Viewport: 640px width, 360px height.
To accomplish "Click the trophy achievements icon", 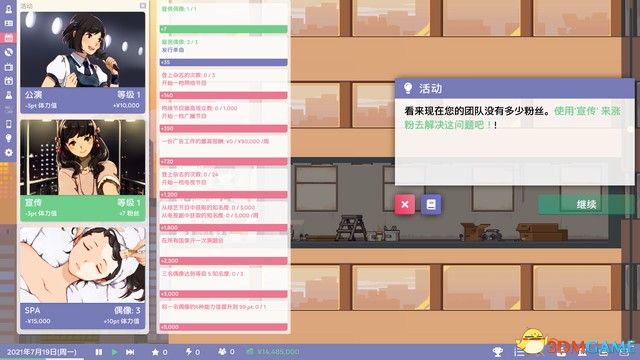I will point(498,352).
